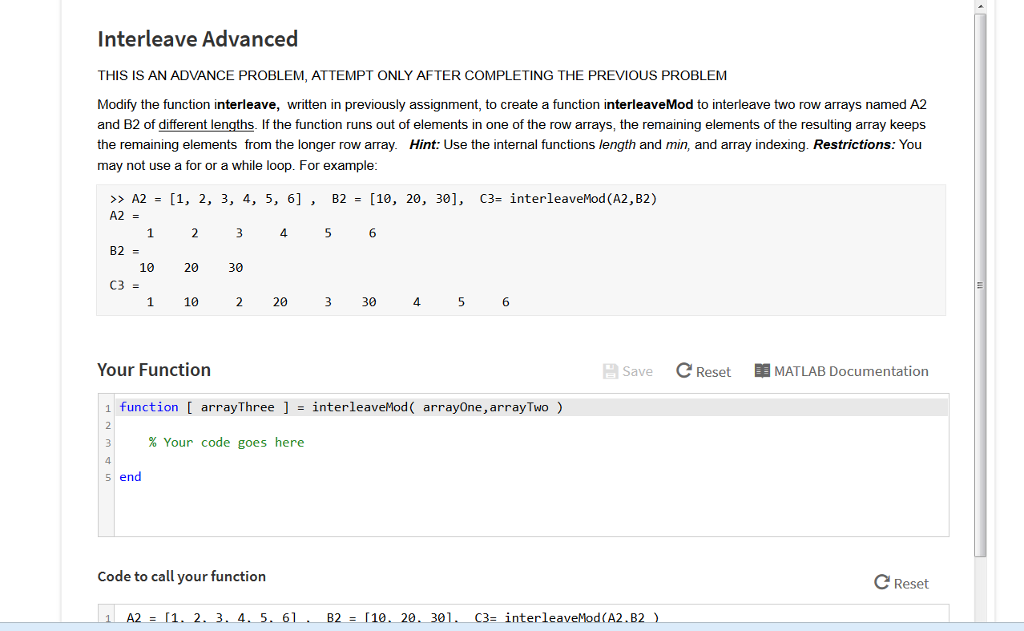This screenshot has width=1024, height=631.
Task: Click the vertical scrollbar thumb
Action: pos(980,285)
